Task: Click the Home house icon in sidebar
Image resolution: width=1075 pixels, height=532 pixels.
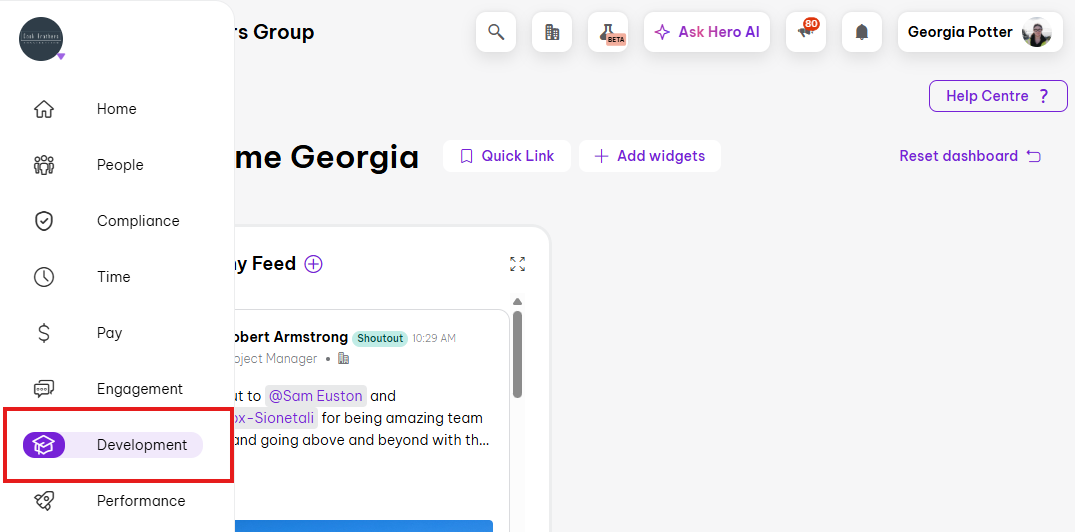Action: click(x=44, y=109)
